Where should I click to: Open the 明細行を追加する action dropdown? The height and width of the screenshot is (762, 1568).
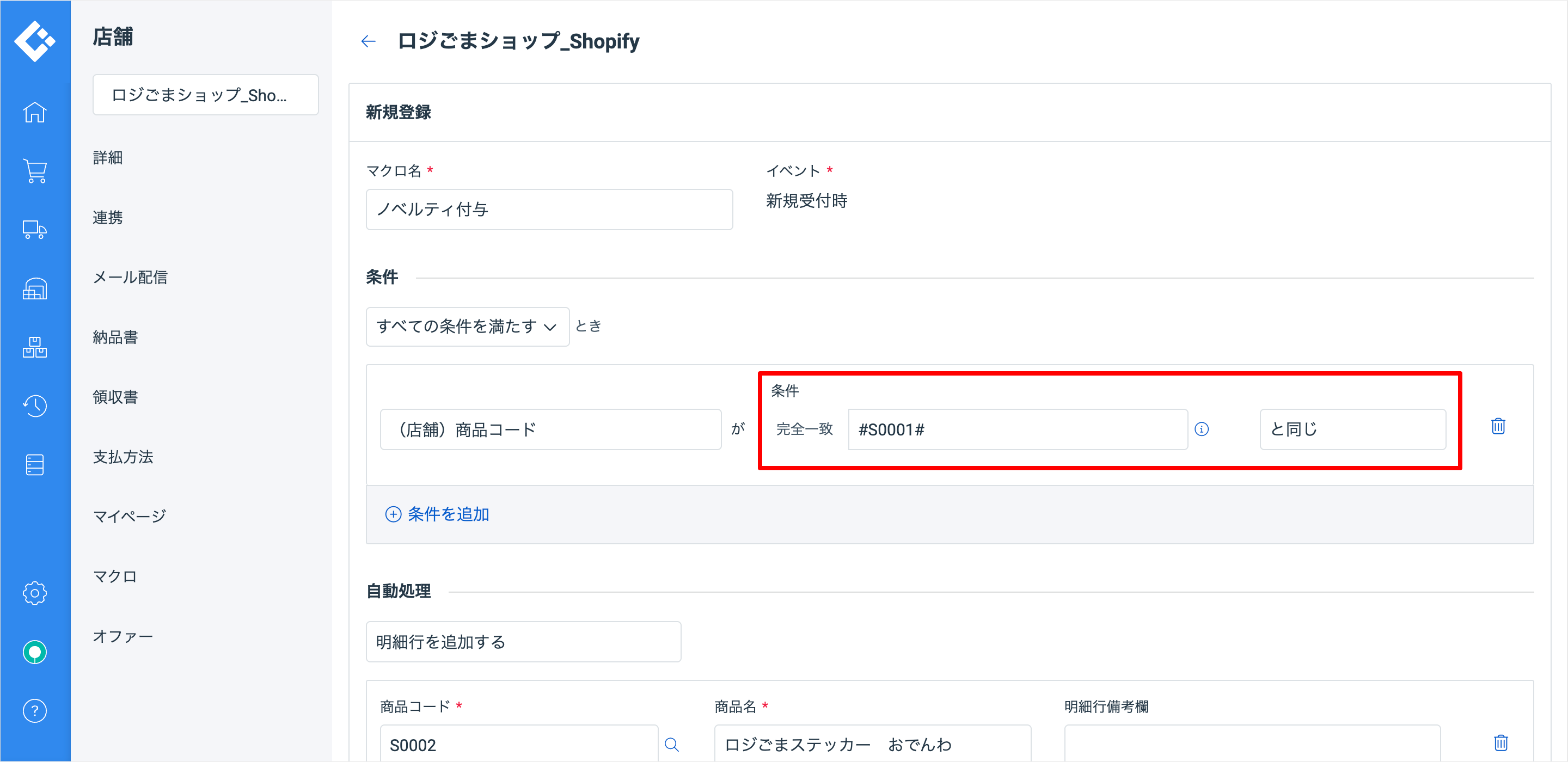(x=523, y=642)
